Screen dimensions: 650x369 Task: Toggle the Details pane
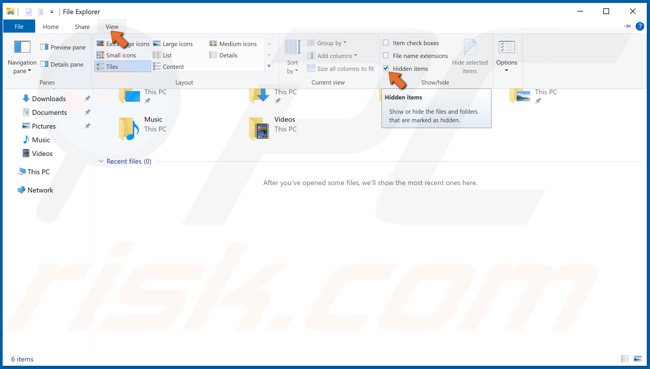(x=62, y=64)
